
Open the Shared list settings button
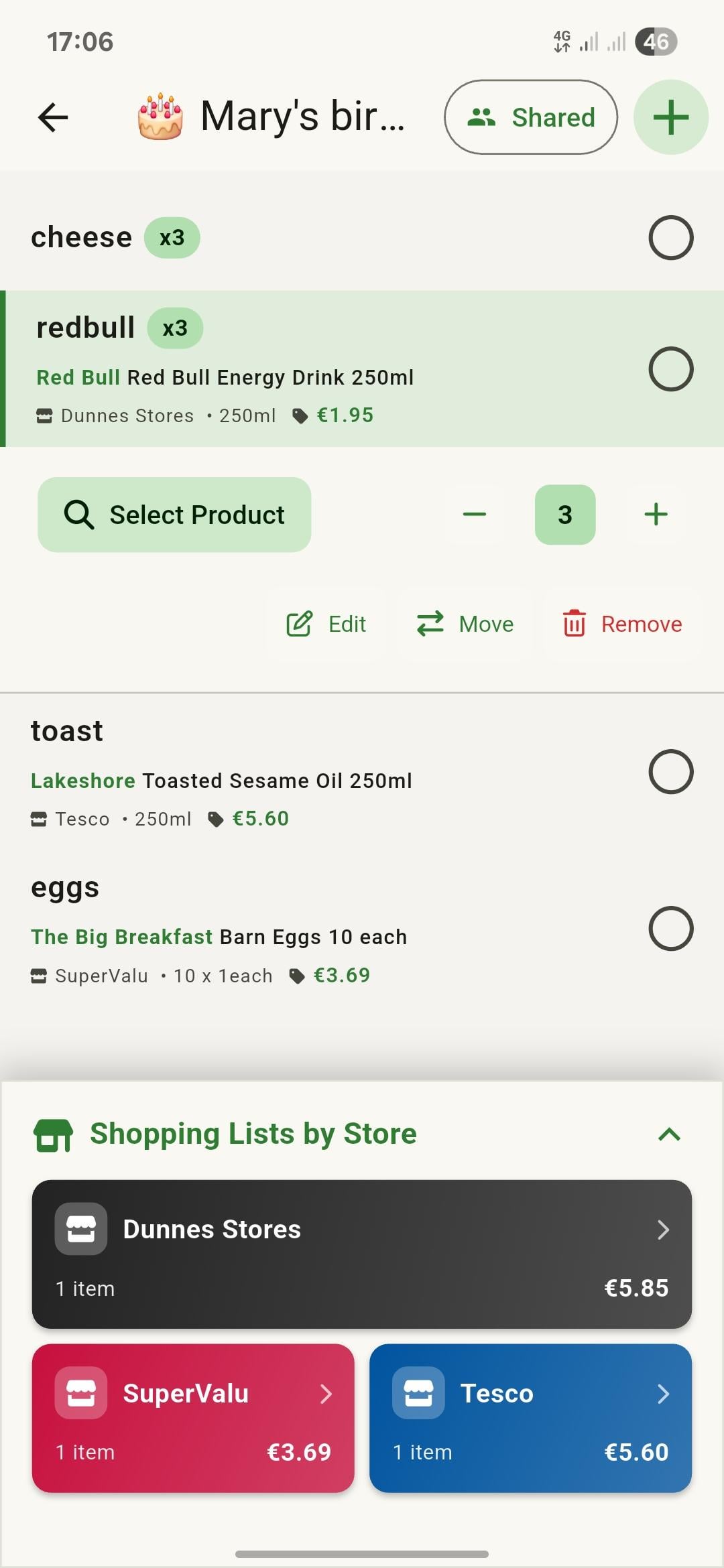pyautogui.click(x=530, y=117)
